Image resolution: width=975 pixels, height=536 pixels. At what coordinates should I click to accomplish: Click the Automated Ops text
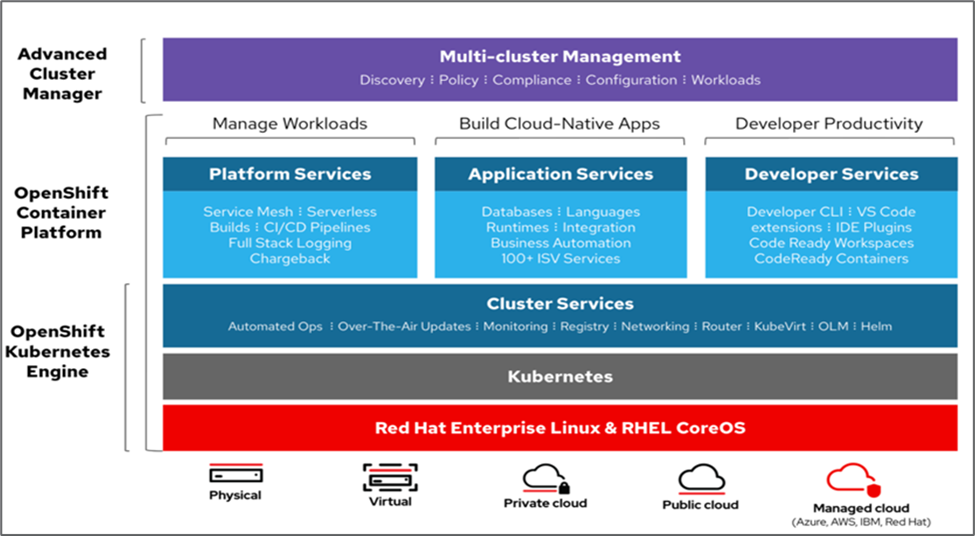(275, 326)
